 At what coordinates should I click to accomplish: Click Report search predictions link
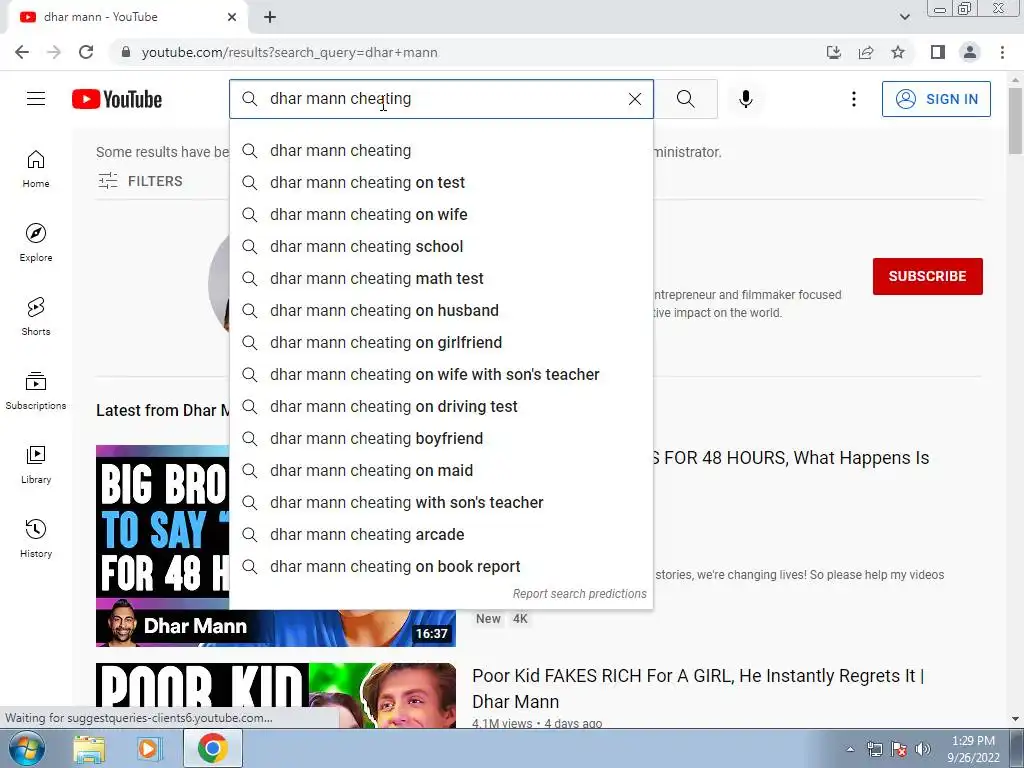(579, 594)
